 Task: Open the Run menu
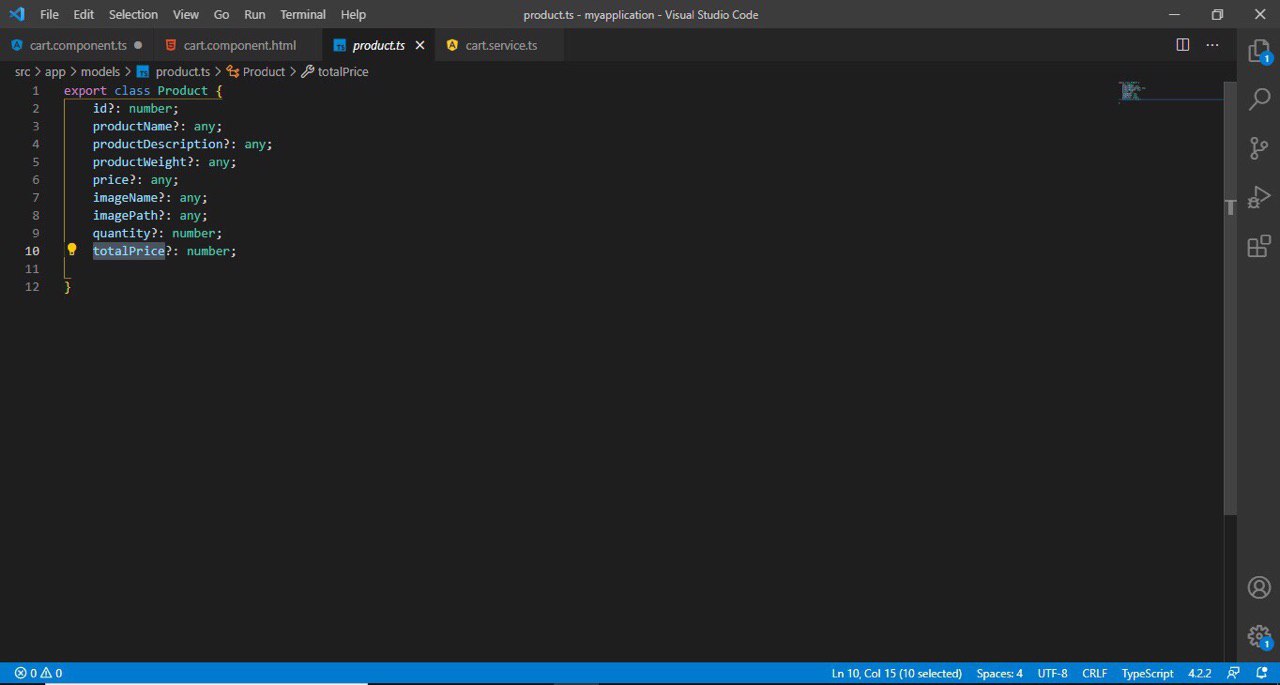tap(255, 14)
